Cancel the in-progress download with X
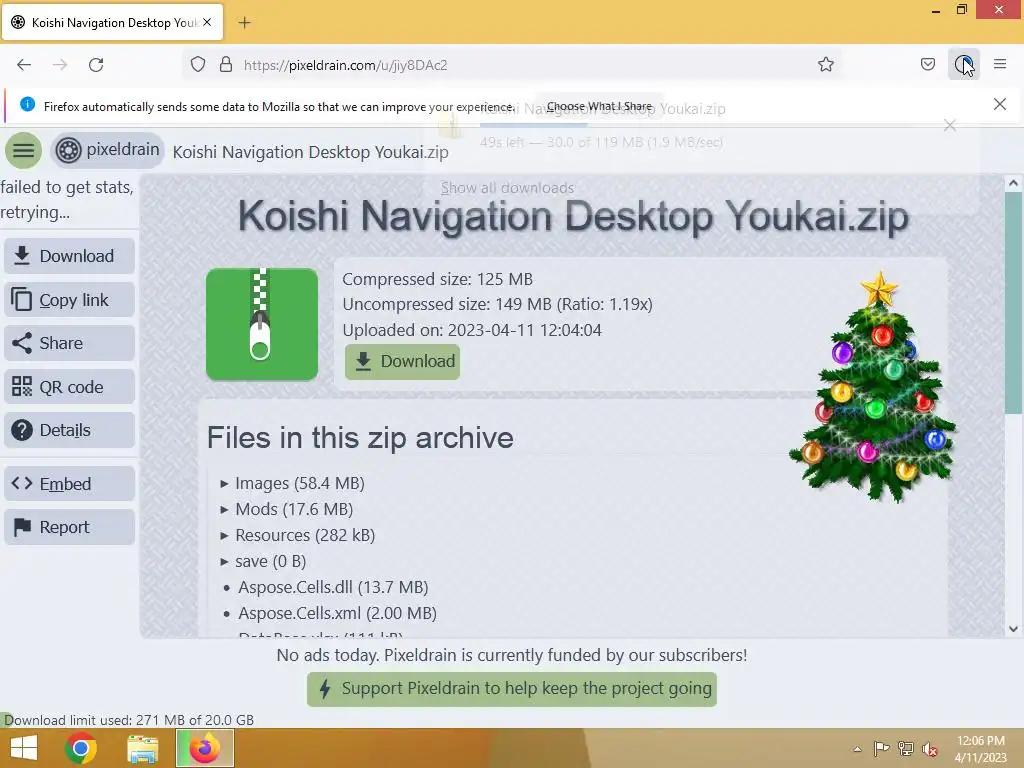The width and height of the screenshot is (1024, 768). pyautogui.click(x=950, y=125)
